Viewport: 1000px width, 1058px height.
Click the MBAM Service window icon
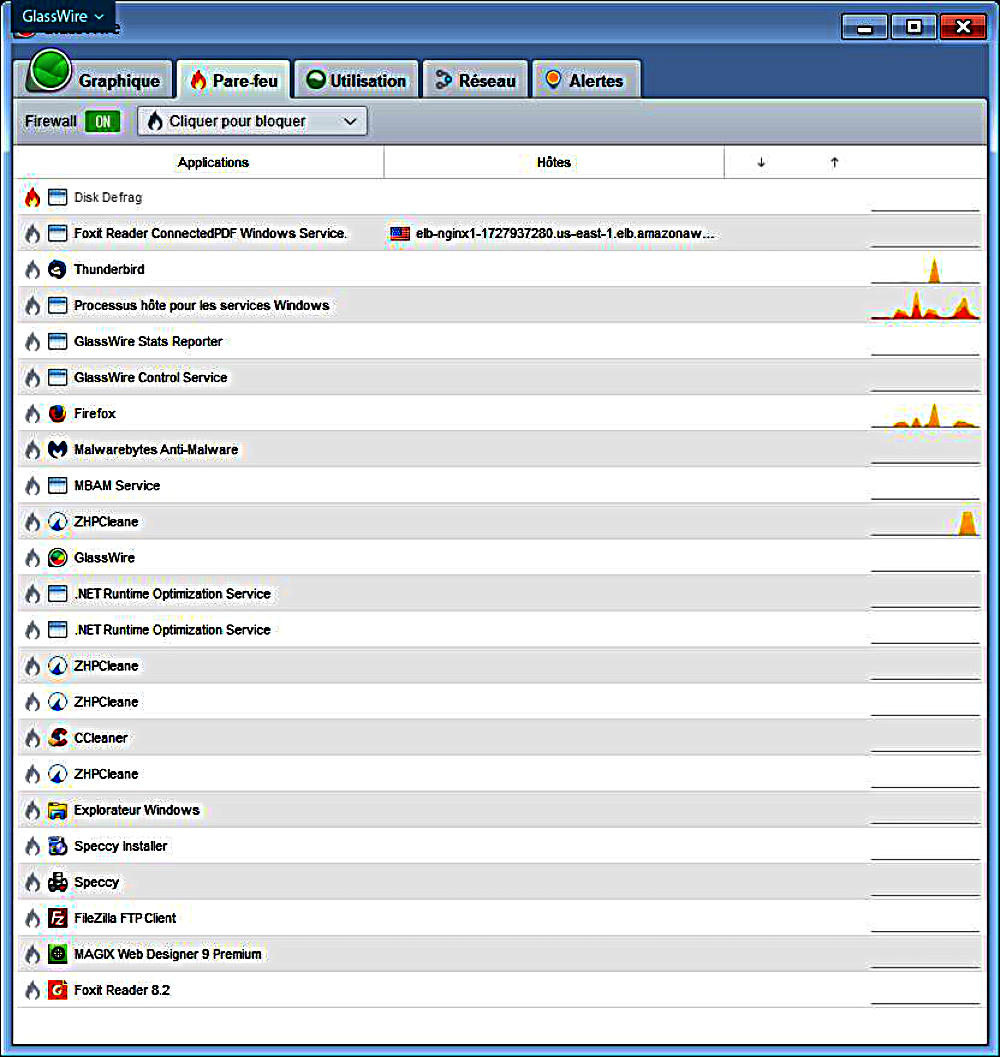click(58, 486)
